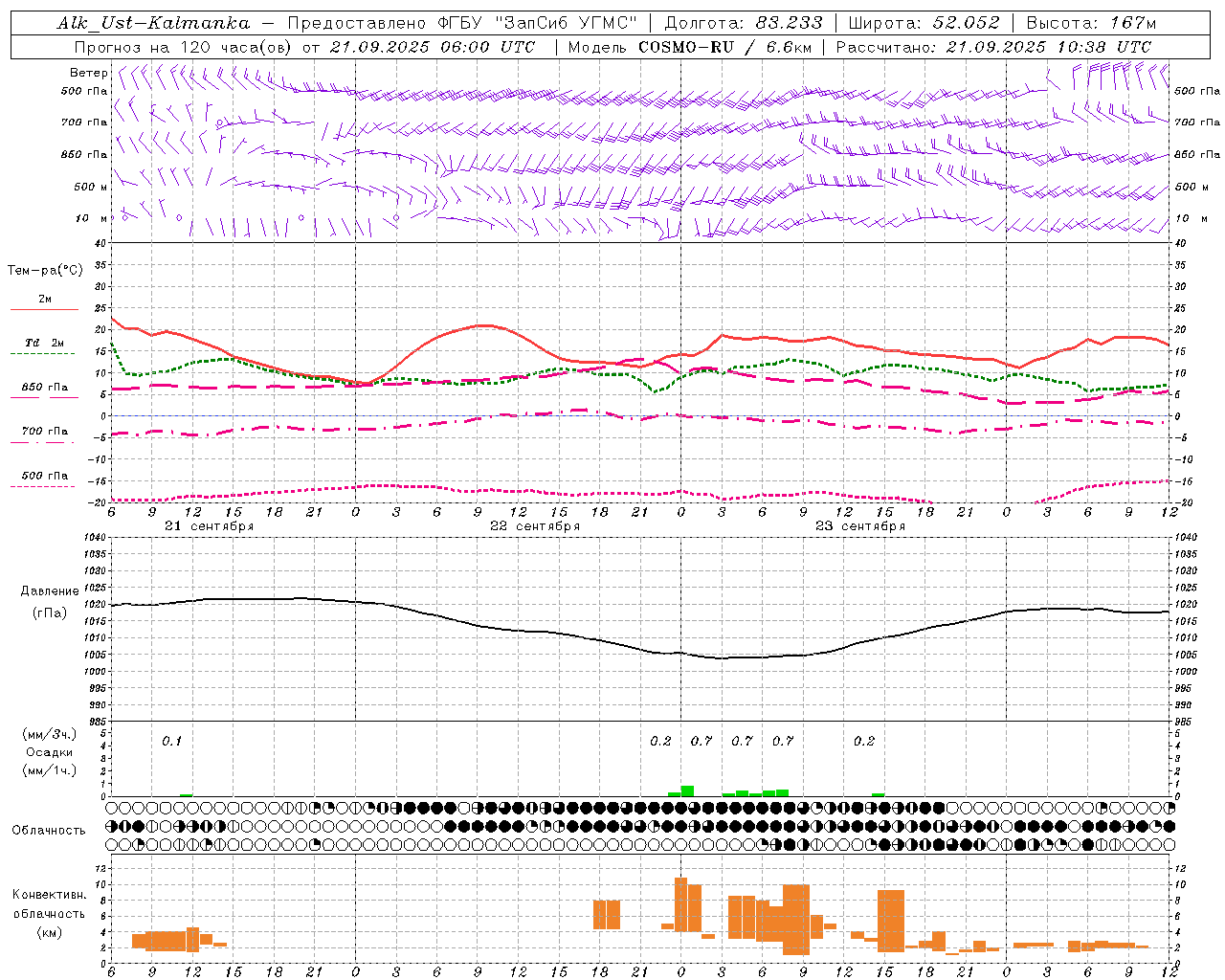Click the model label COSMO-RU / 6.6км
Image resolution: width=1225 pixels, height=980 pixels.
click(724, 47)
